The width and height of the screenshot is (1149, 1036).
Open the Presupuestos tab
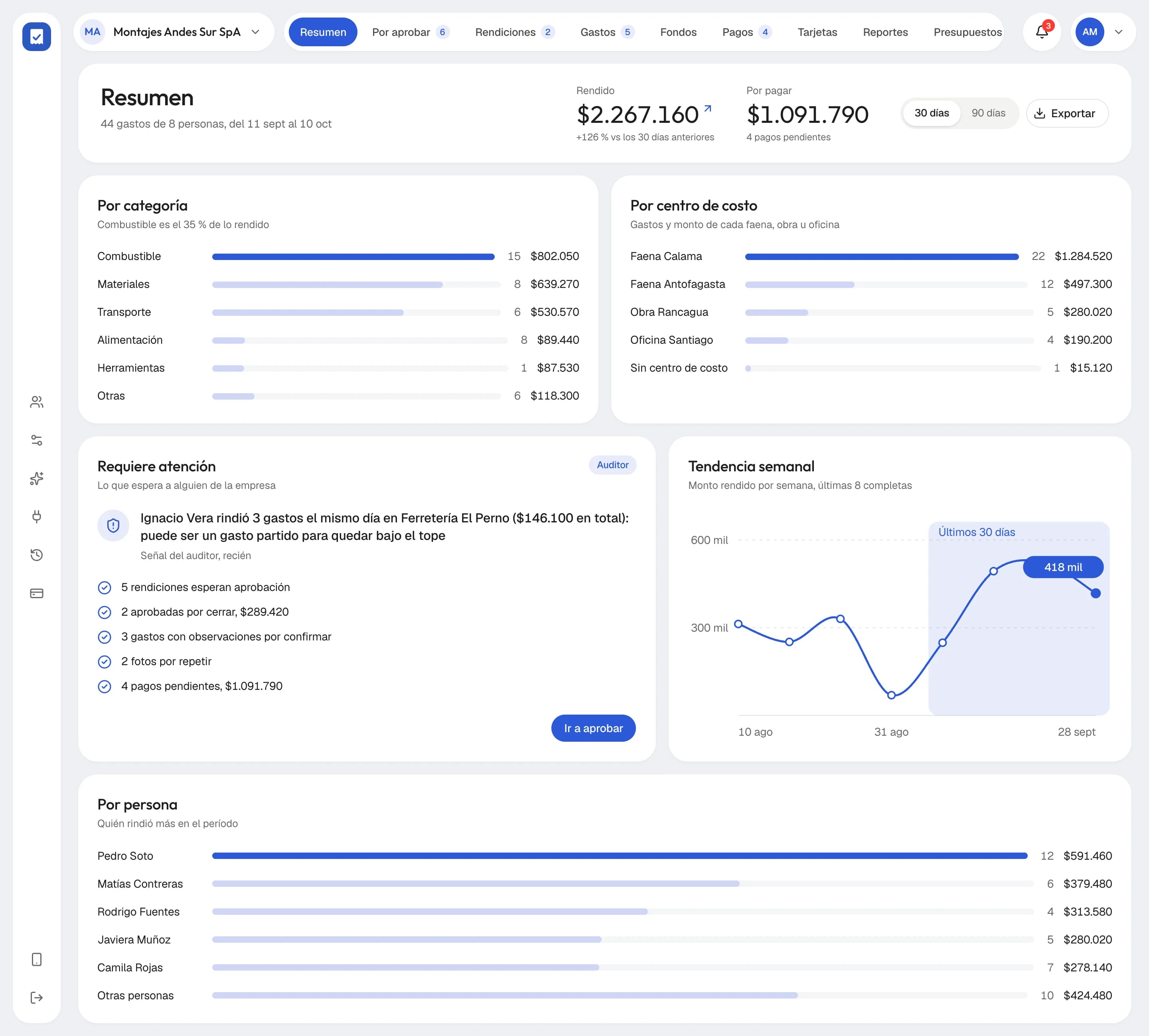pos(967,32)
